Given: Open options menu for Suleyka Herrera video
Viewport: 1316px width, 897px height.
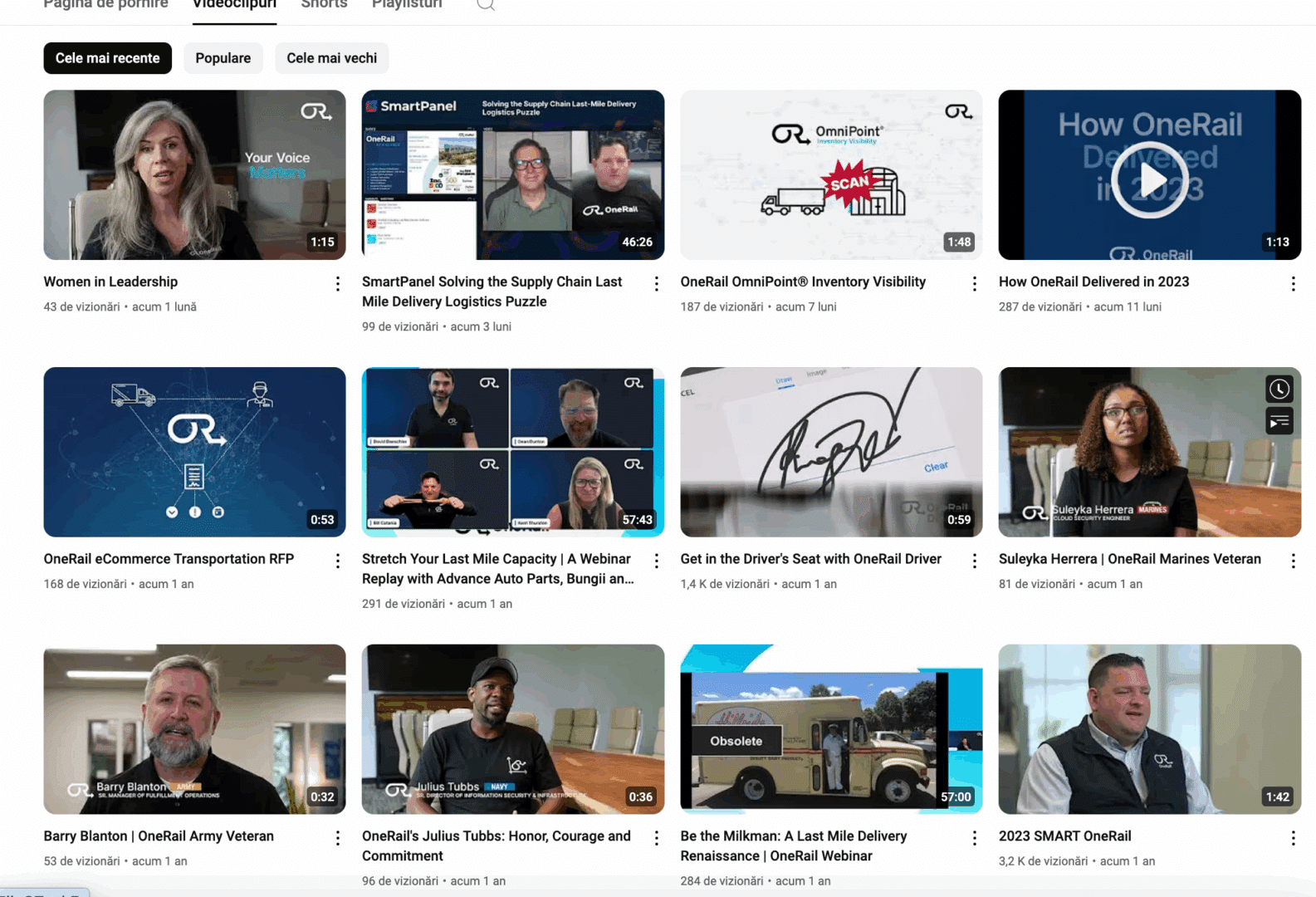Looking at the screenshot, I should coord(1294,561).
